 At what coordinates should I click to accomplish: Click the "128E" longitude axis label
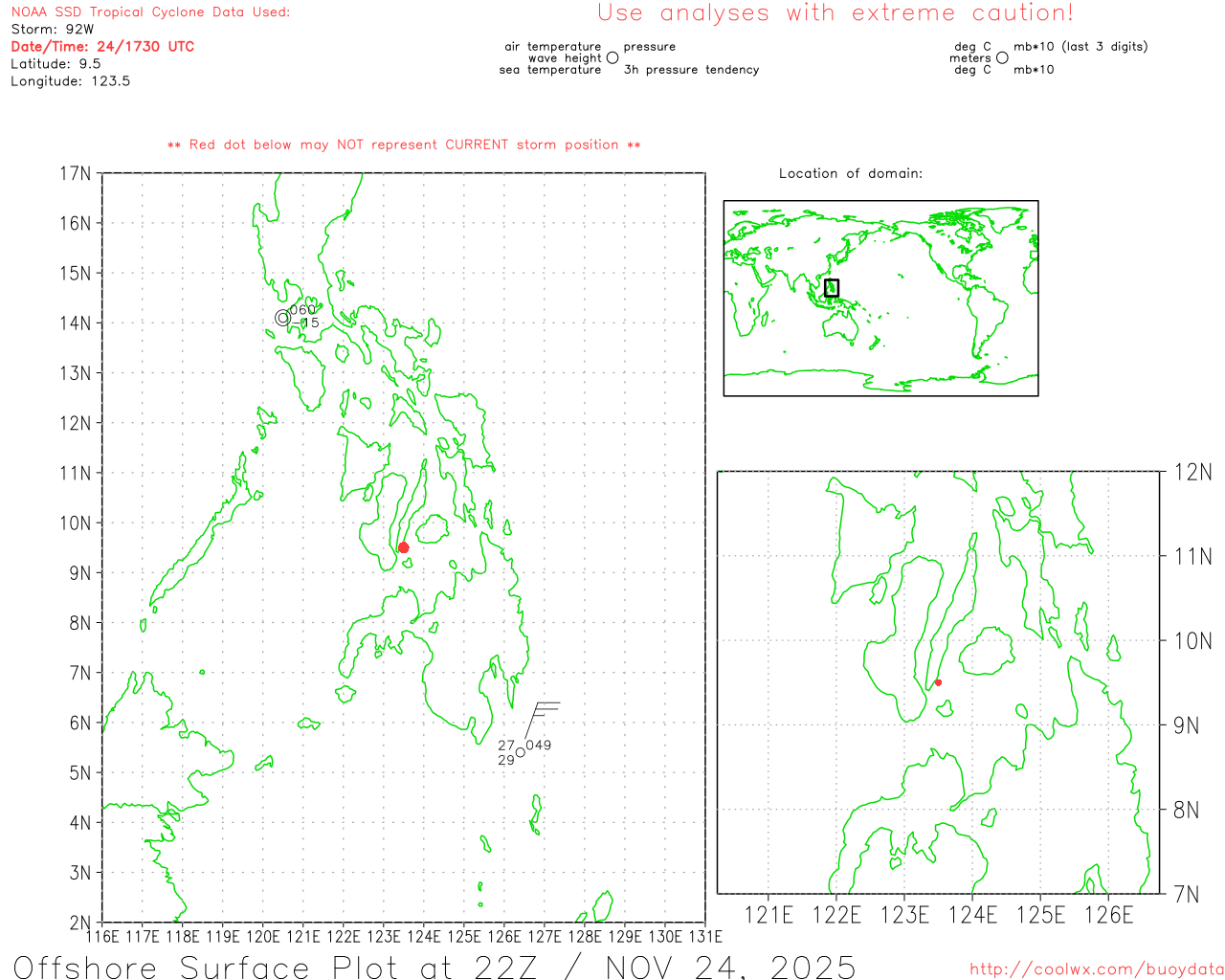click(585, 936)
